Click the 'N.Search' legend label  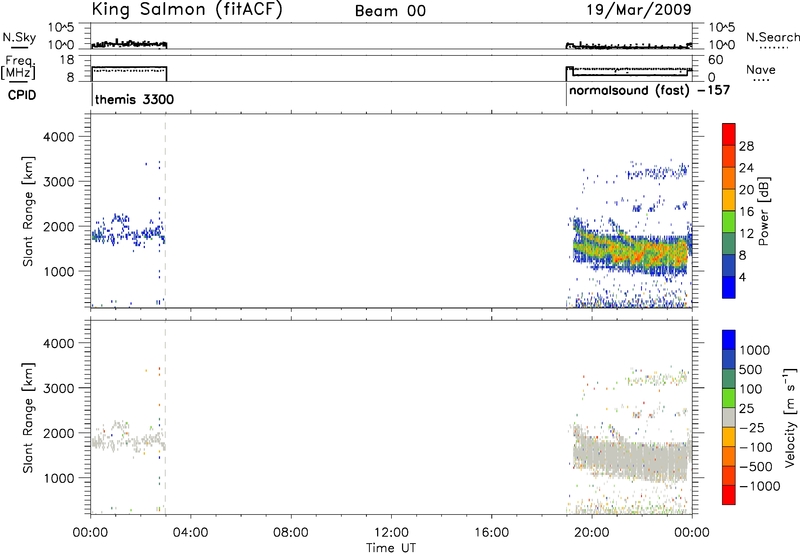[x=772, y=37]
